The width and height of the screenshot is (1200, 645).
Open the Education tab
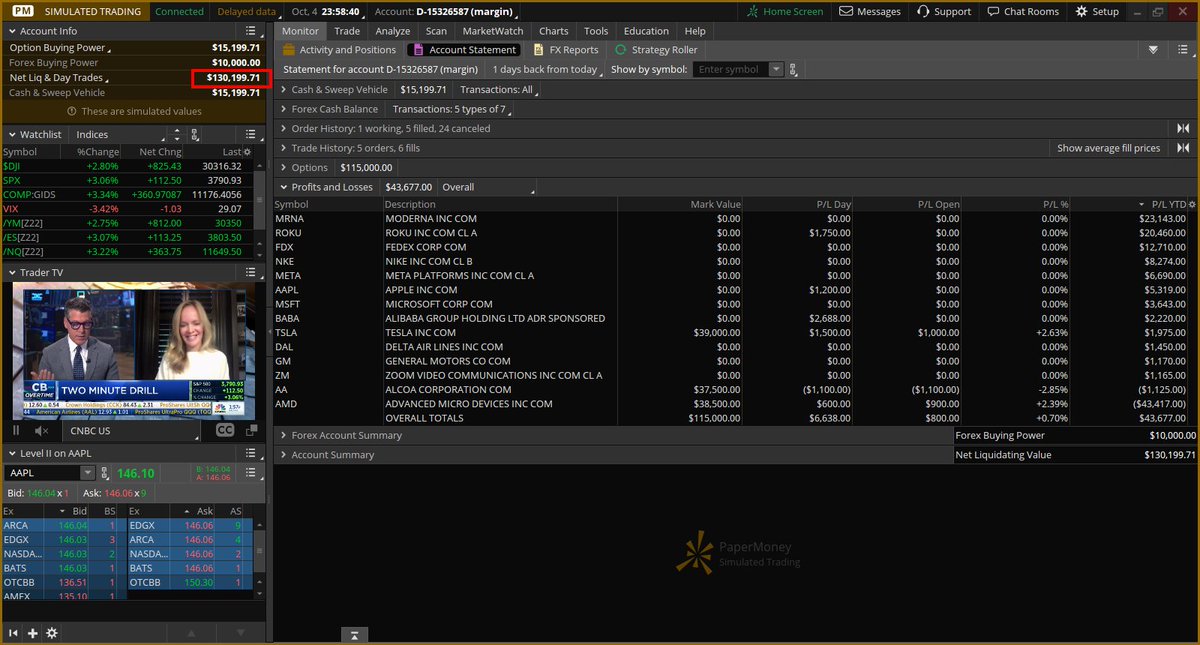click(x=646, y=31)
